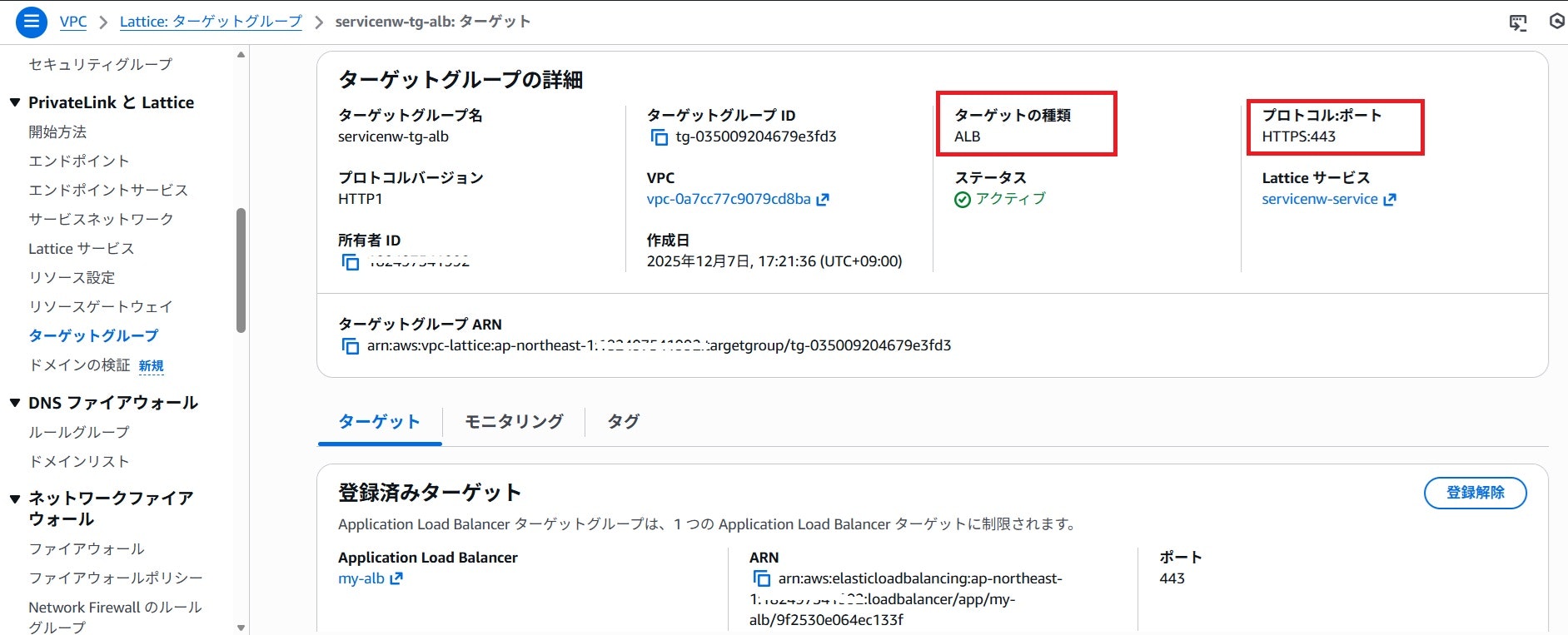Screen dimensions: 1568x635
Task: Switch to the モニタリング tab
Action: click(514, 421)
